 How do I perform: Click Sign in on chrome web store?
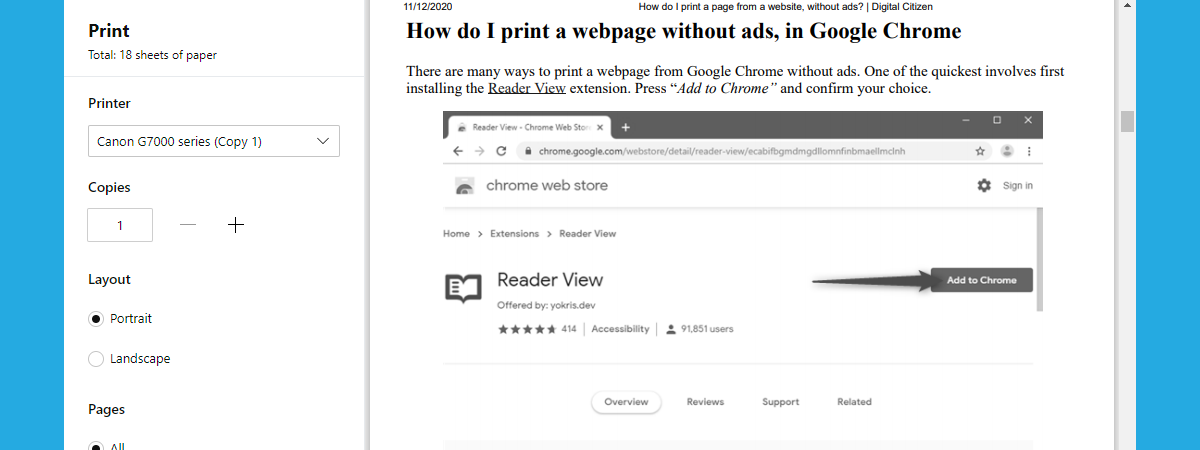1018,186
